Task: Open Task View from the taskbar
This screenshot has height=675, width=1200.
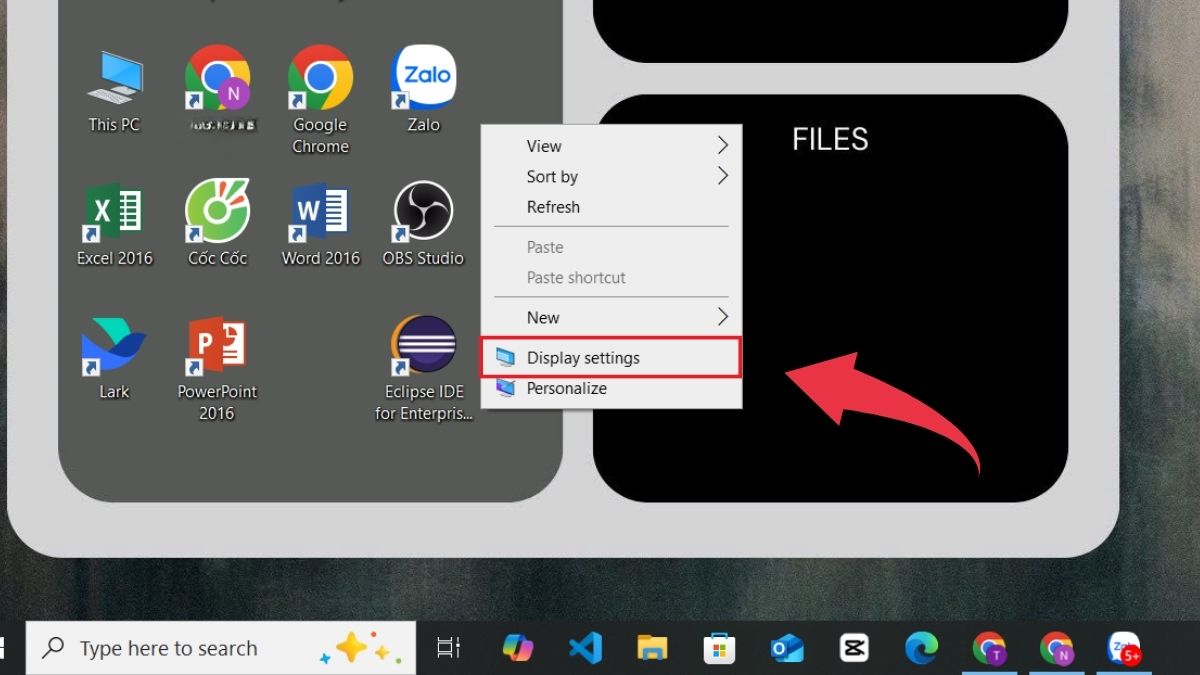Action: (x=449, y=648)
